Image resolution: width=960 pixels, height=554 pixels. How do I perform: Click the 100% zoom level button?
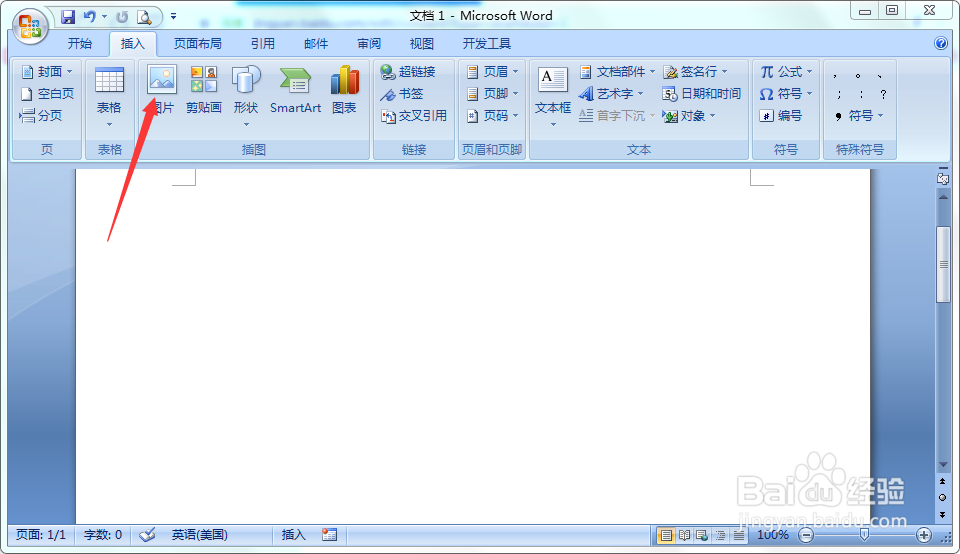[773, 535]
